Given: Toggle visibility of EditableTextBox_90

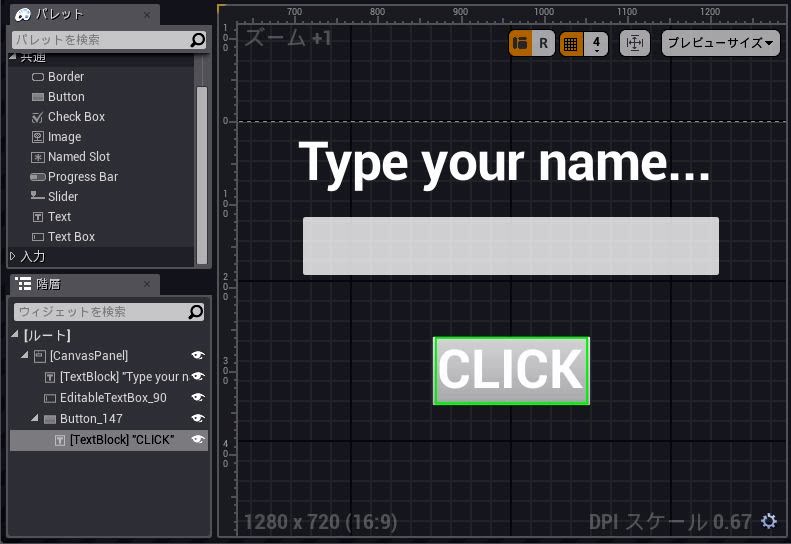Looking at the screenshot, I should 198,398.
